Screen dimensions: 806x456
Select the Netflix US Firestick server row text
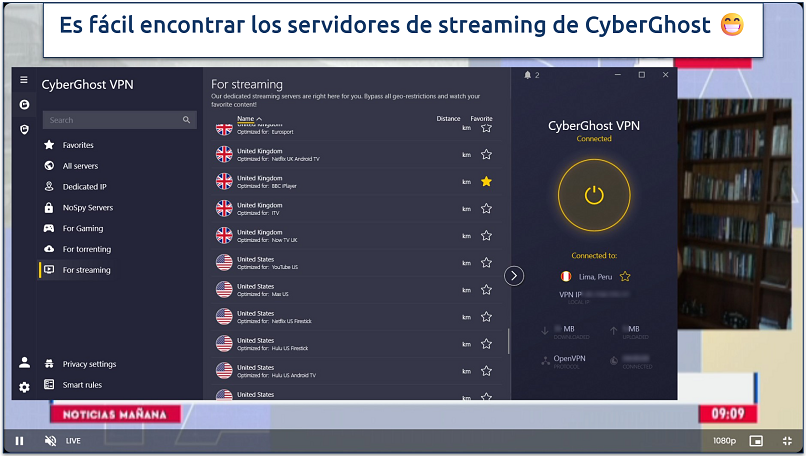[274, 317]
